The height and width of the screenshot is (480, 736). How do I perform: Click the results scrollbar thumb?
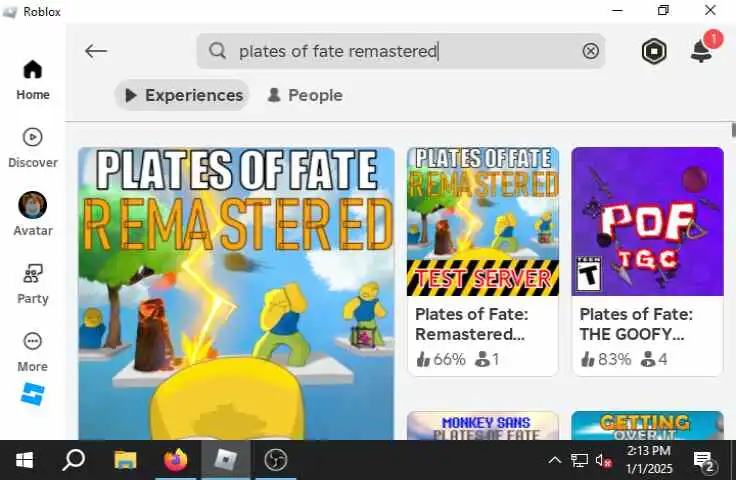(x=733, y=130)
